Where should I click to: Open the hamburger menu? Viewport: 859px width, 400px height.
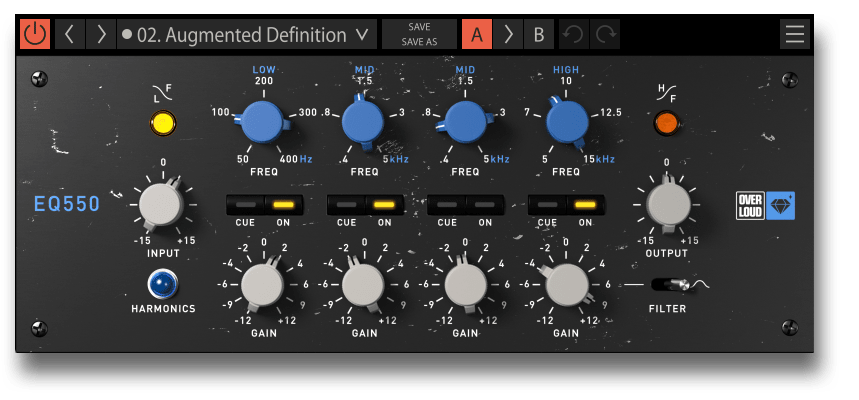click(795, 35)
